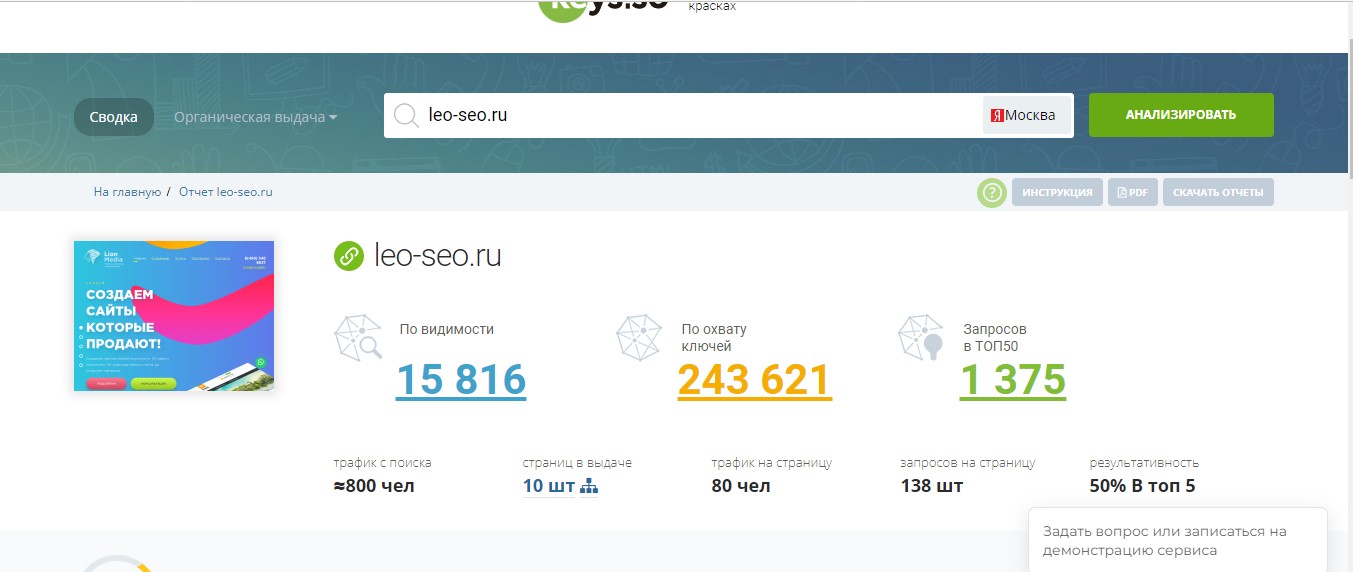This screenshot has height=572, width=1353.
Task: Open the 243 621 key coverage link
Action: coord(755,381)
